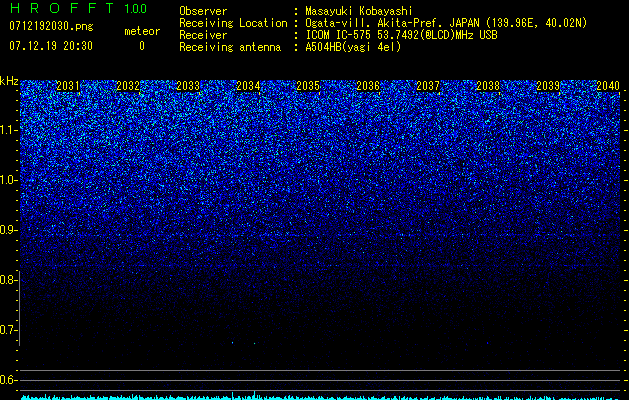Click the 2036 time marker
This screenshot has width=629, height=400.
click(368, 86)
